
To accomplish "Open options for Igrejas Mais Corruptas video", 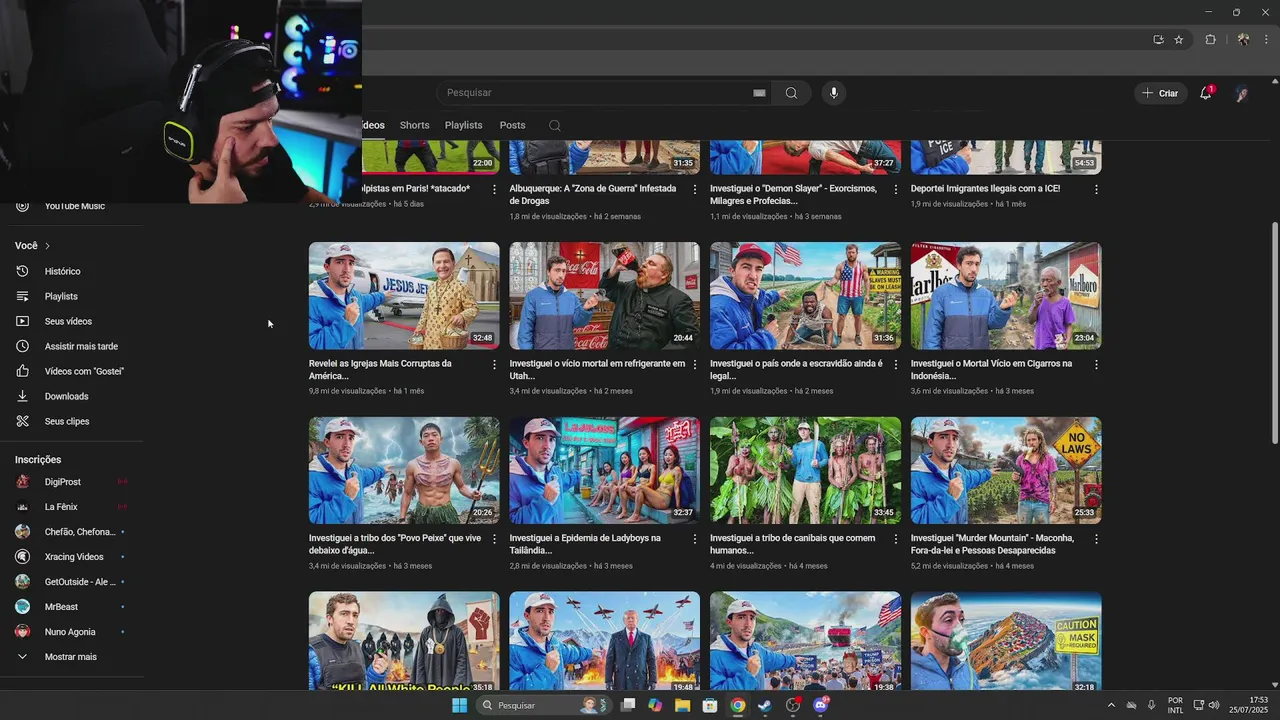I will coord(494,365).
